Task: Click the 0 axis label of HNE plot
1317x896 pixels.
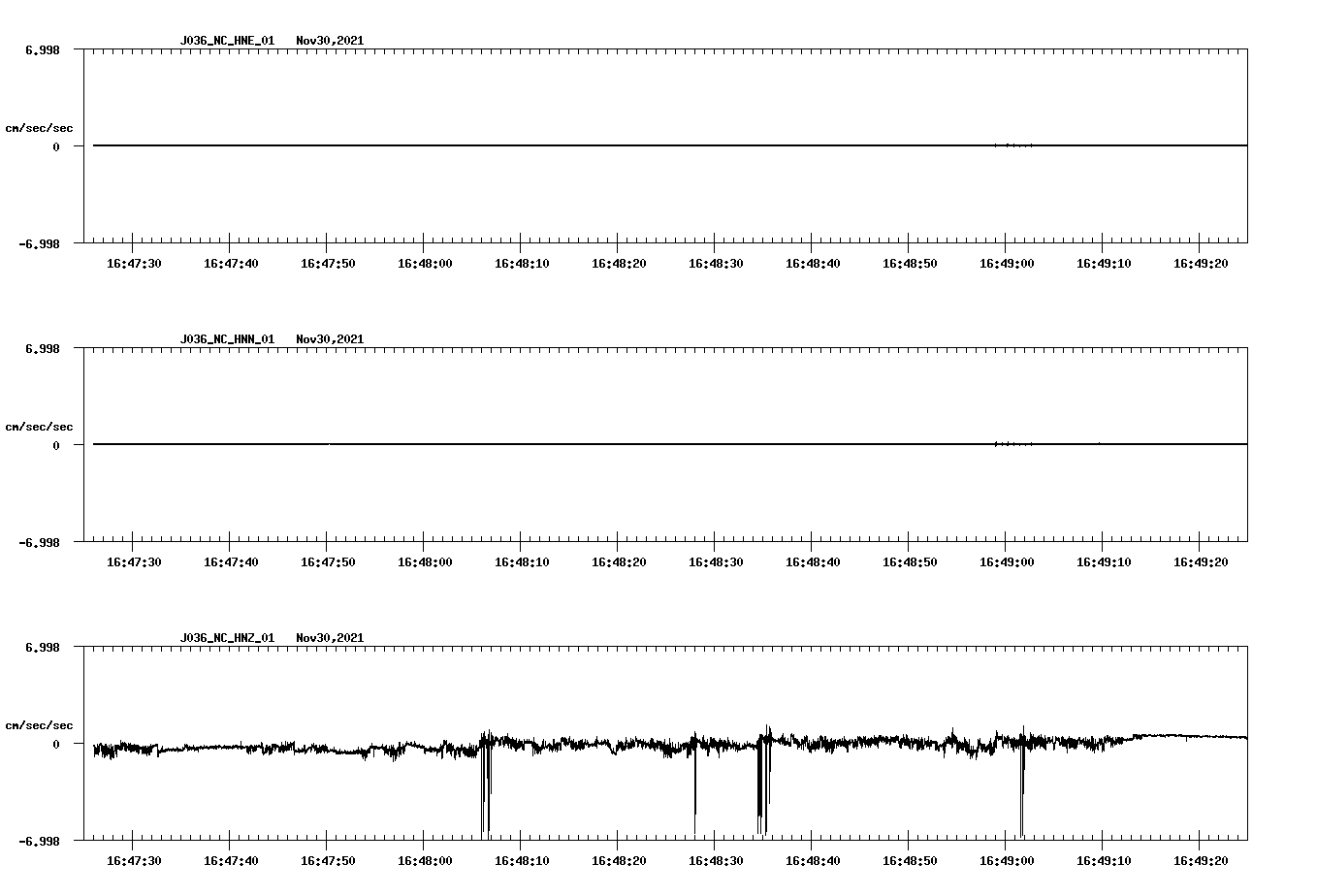Action: (56, 146)
